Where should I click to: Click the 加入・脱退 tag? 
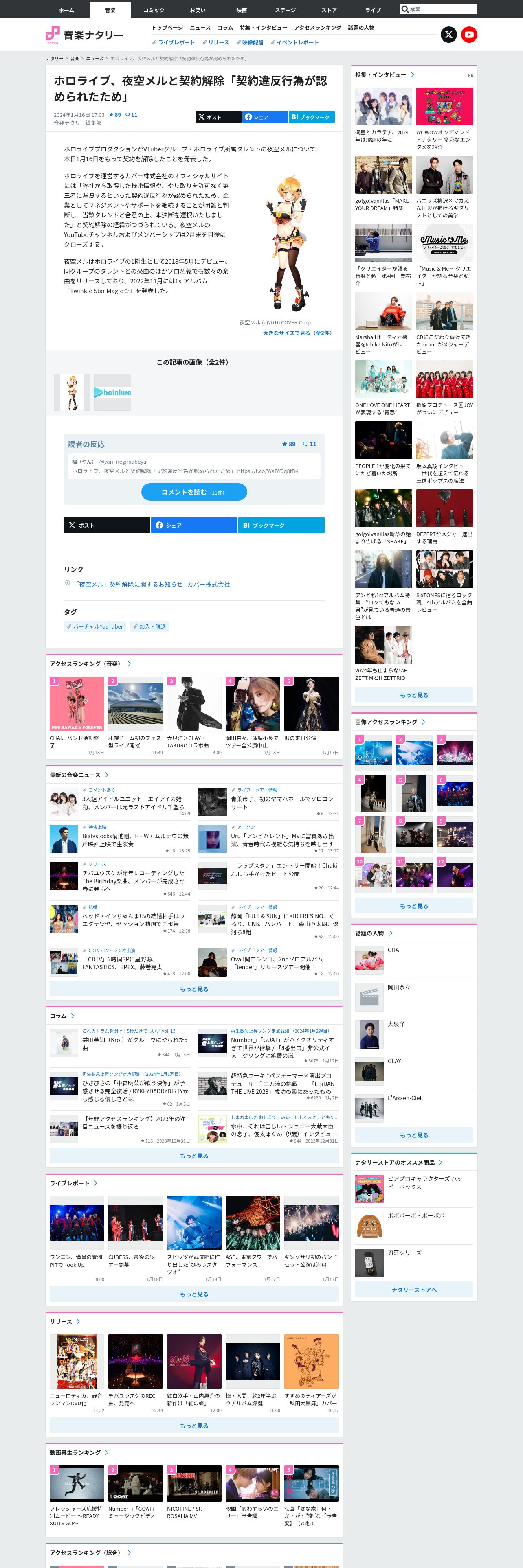(x=150, y=626)
